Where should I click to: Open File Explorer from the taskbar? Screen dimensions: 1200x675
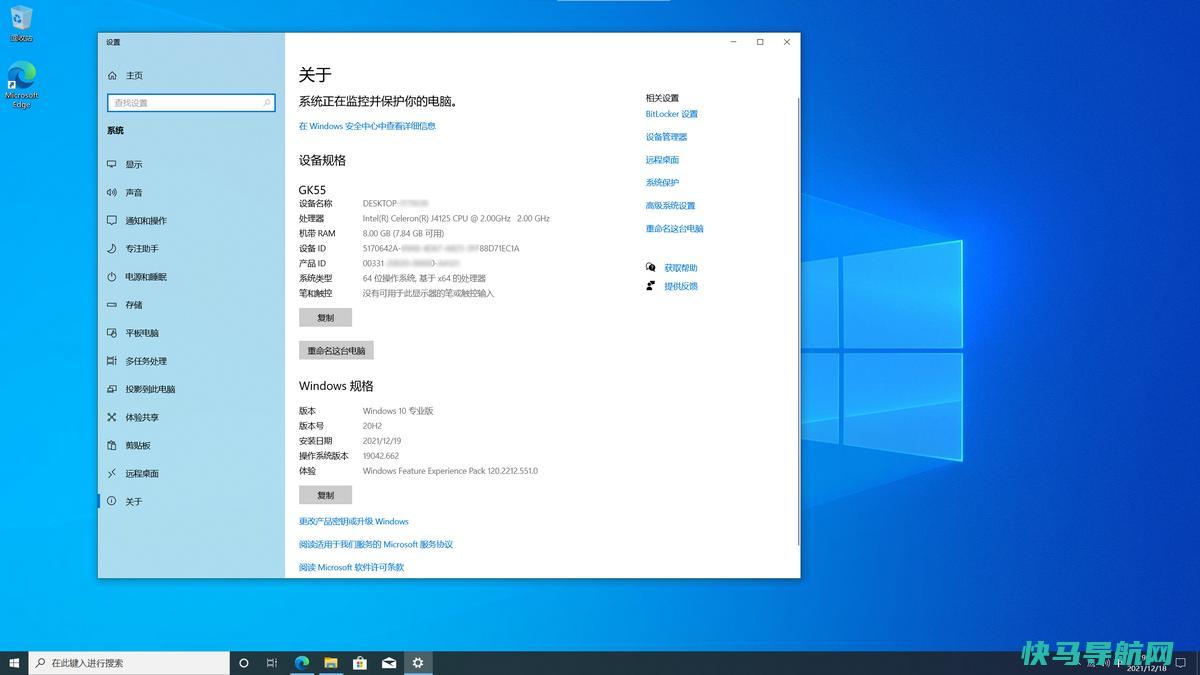[x=330, y=663]
